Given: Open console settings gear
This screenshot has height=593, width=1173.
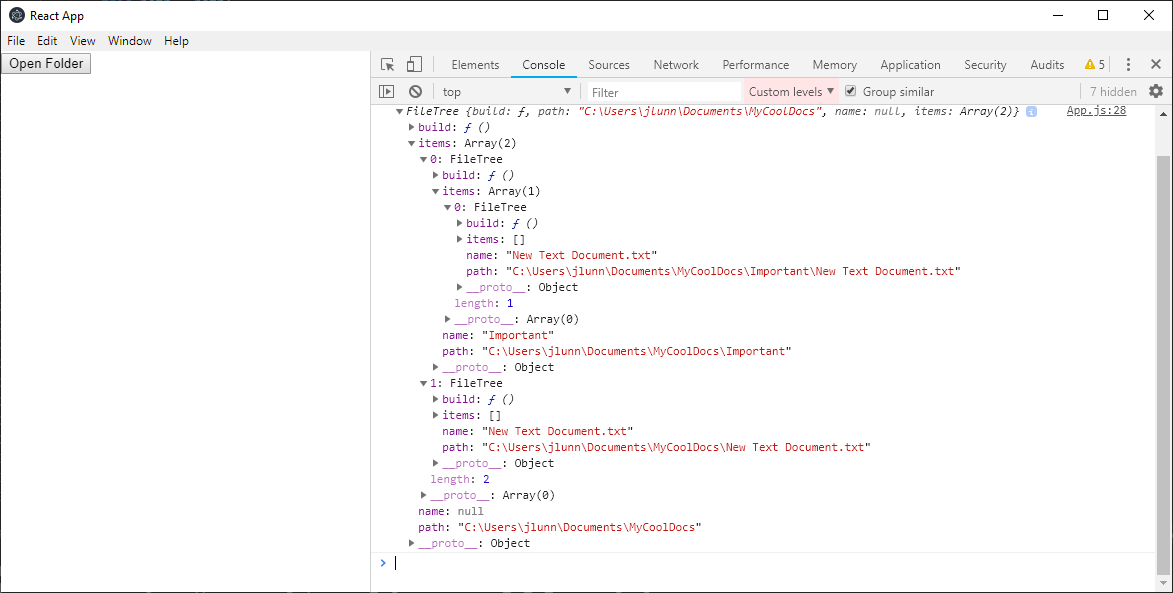Looking at the screenshot, I should coord(1155,91).
